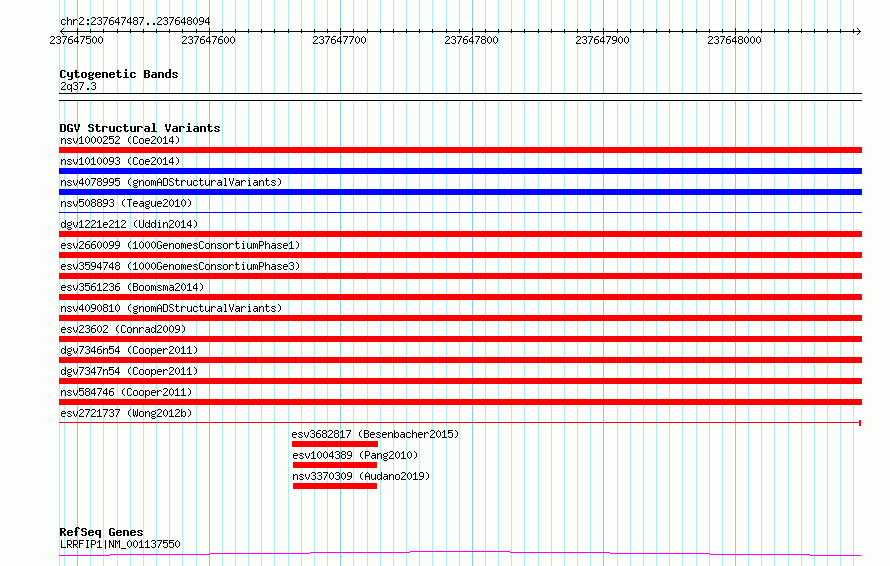This screenshot has height=566, width=890.
Task: Click the red bar under esv1004389
Action: 335,465
